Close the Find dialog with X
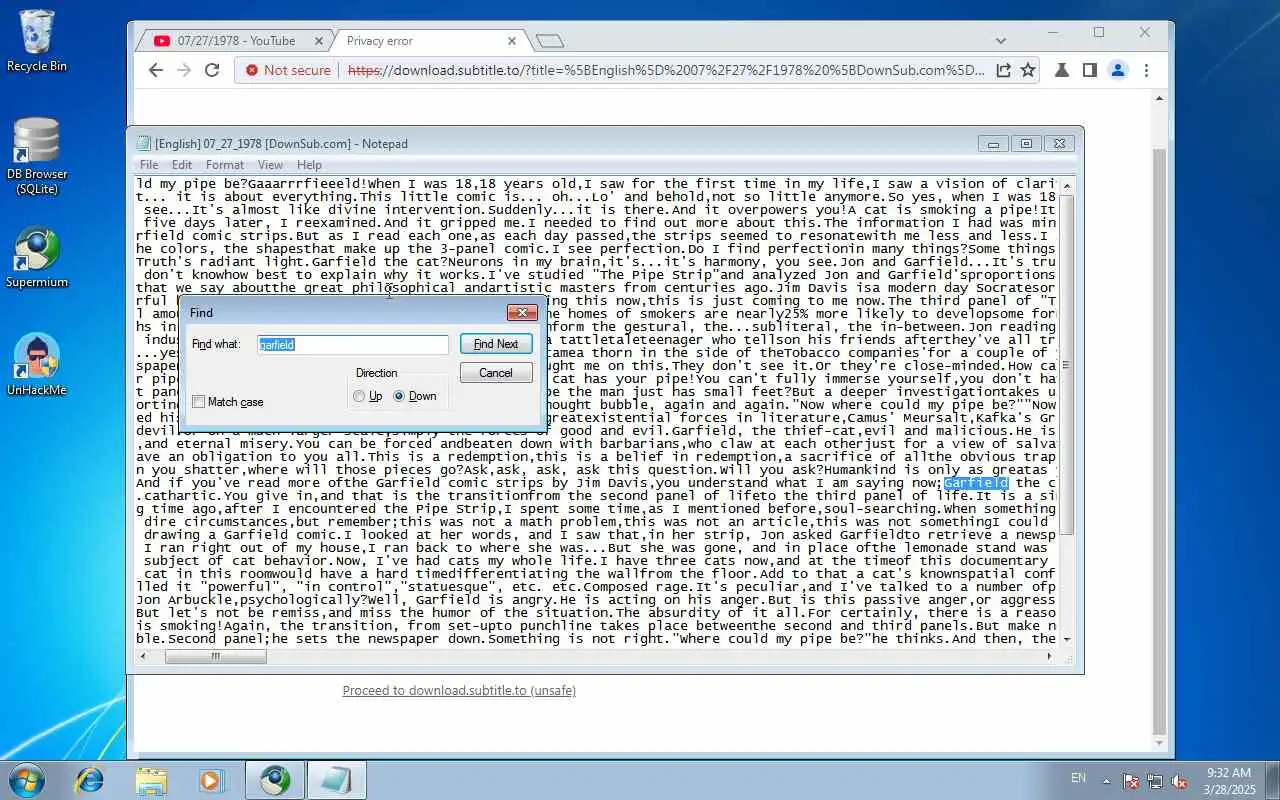This screenshot has height=800, width=1280. [522, 313]
